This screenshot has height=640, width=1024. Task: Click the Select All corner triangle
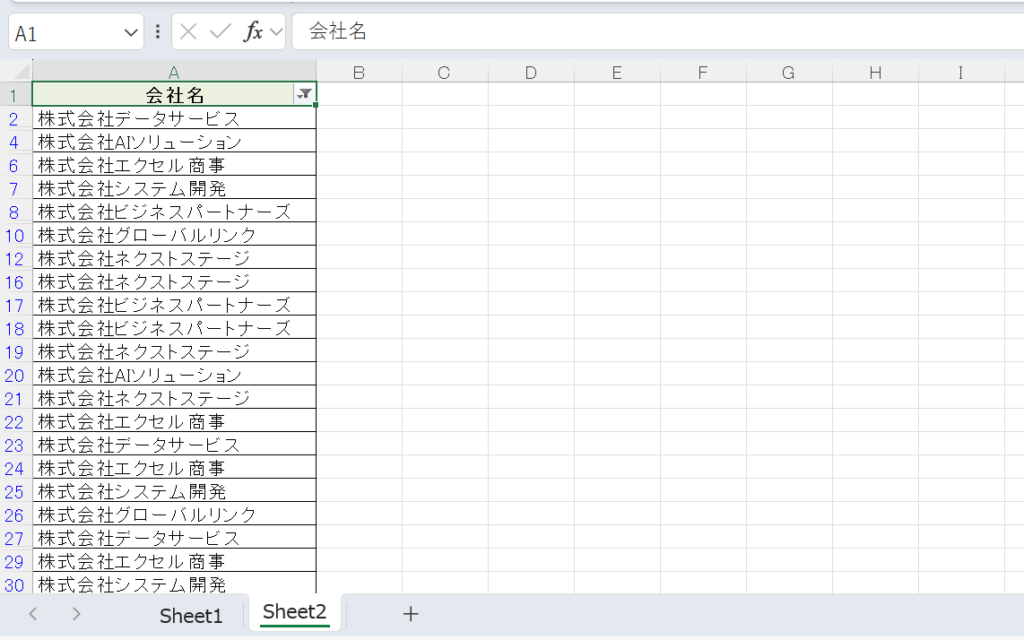pyautogui.click(x=22, y=71)
